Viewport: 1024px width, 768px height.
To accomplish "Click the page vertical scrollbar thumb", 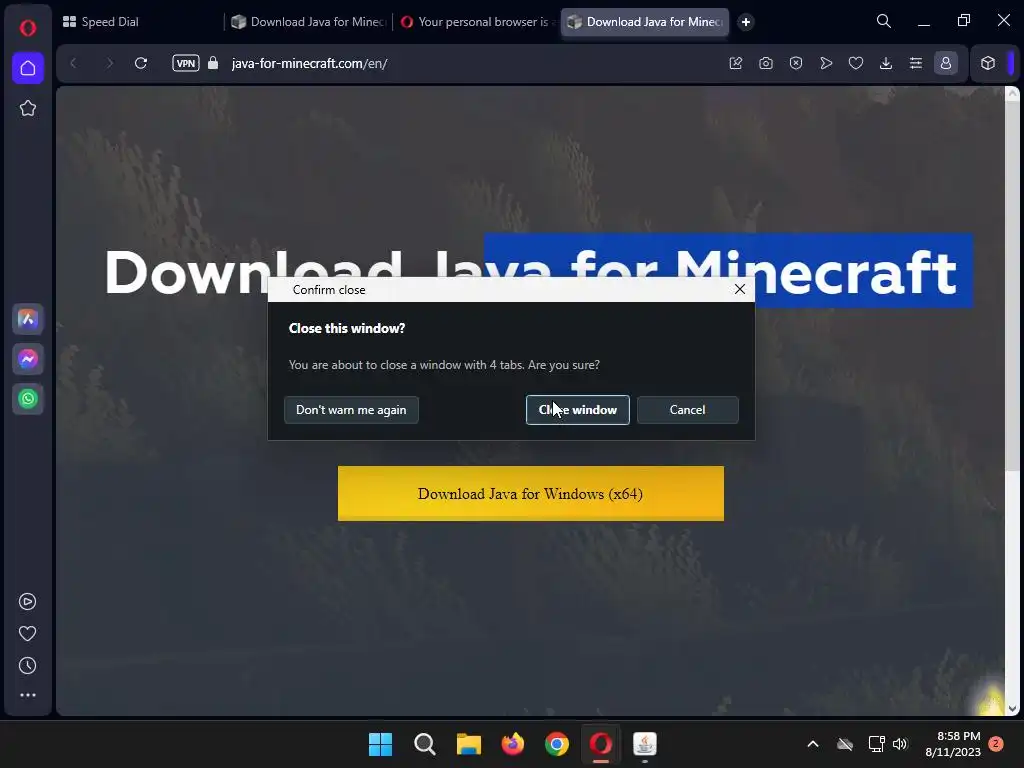I will coord(1012,286).
